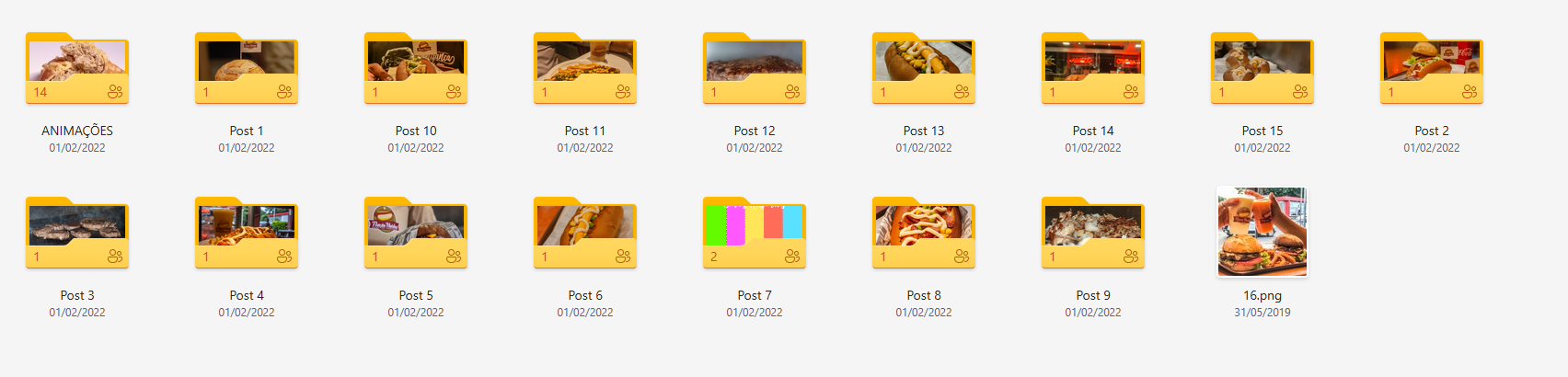Open the Post 8 folder
The image size is (1568, 377).
click(x=924, y=233)
